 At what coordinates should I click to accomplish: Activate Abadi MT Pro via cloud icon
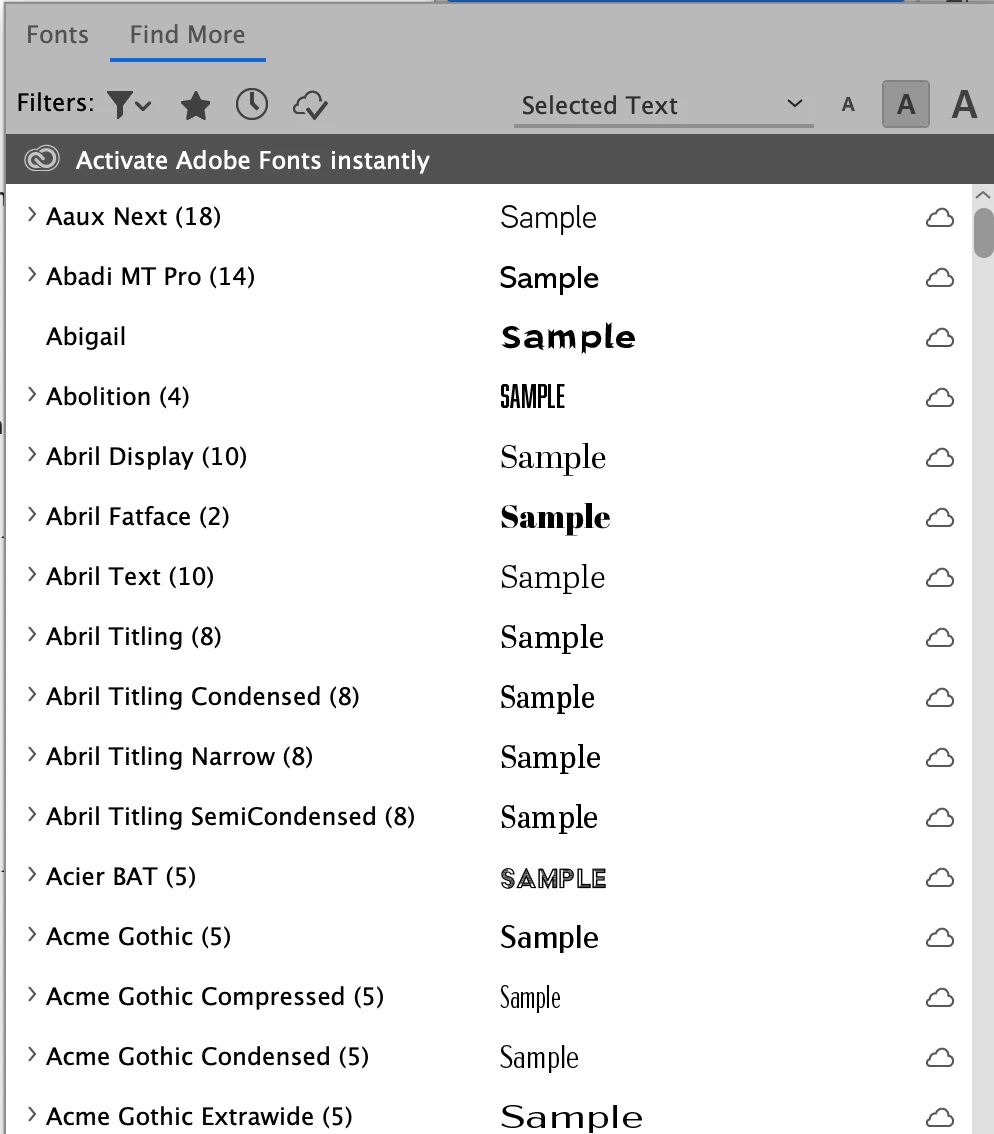pos(940,278)
